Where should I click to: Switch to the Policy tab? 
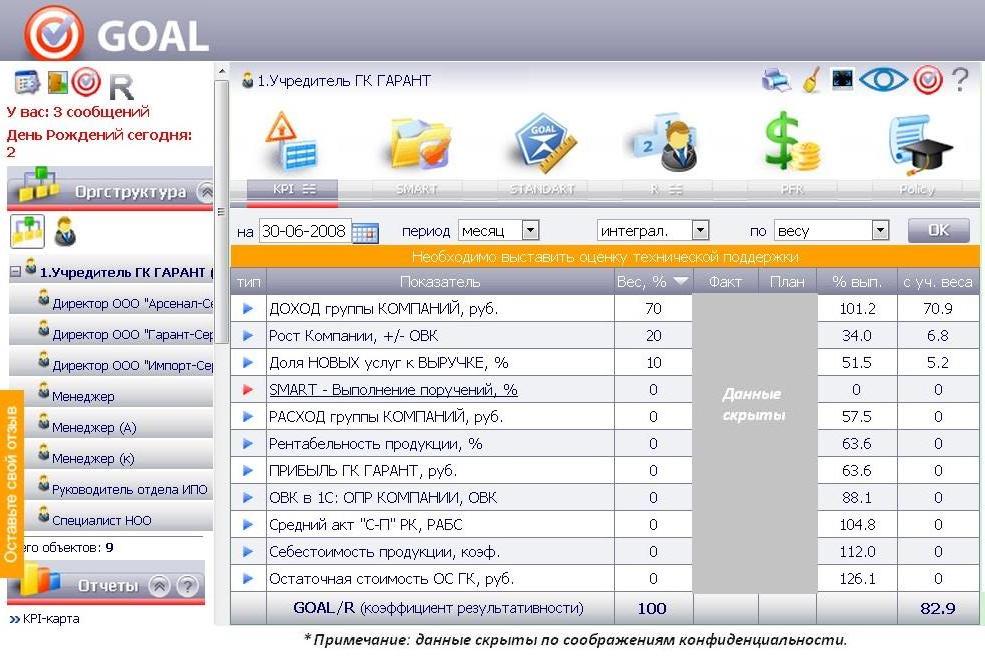click(x=917, y=189)
